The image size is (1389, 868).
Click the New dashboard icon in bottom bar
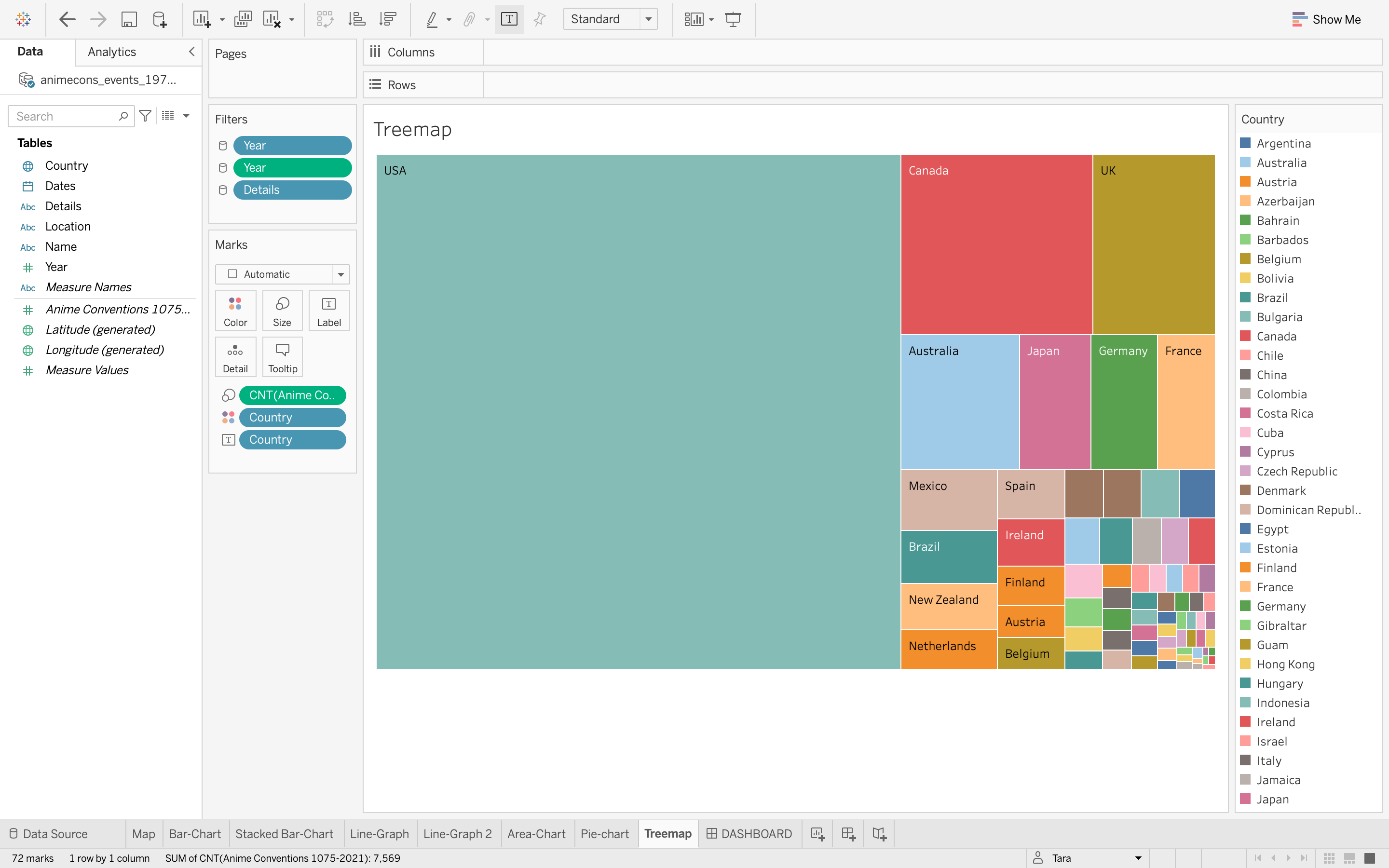tap(848, 834)
